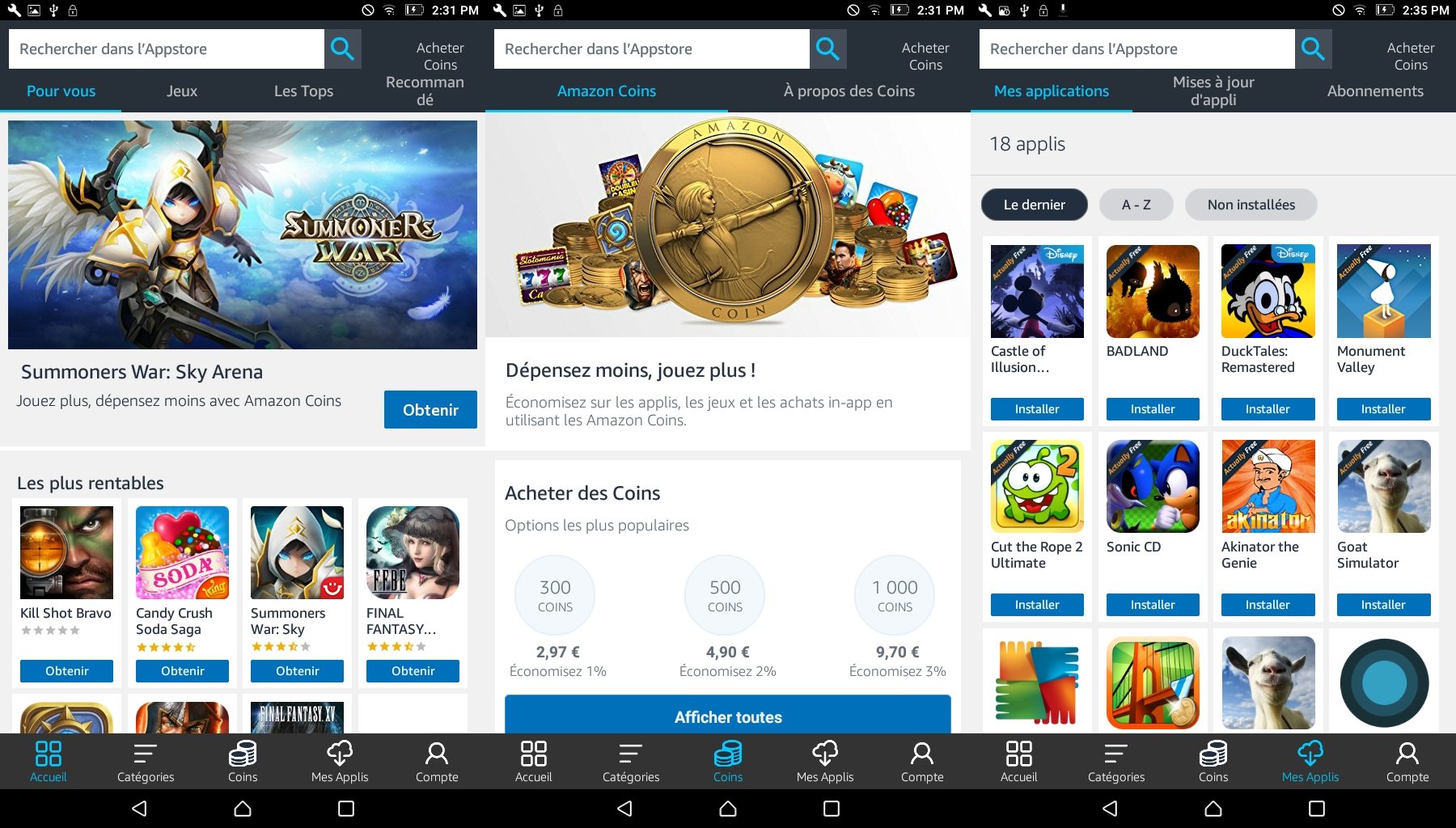Image resolution: width=1456 pixels, height=828 pixels.
Task: Click 'Afficher toutes' coin options button
Action: pyautogui.click(x=728, y=716)
